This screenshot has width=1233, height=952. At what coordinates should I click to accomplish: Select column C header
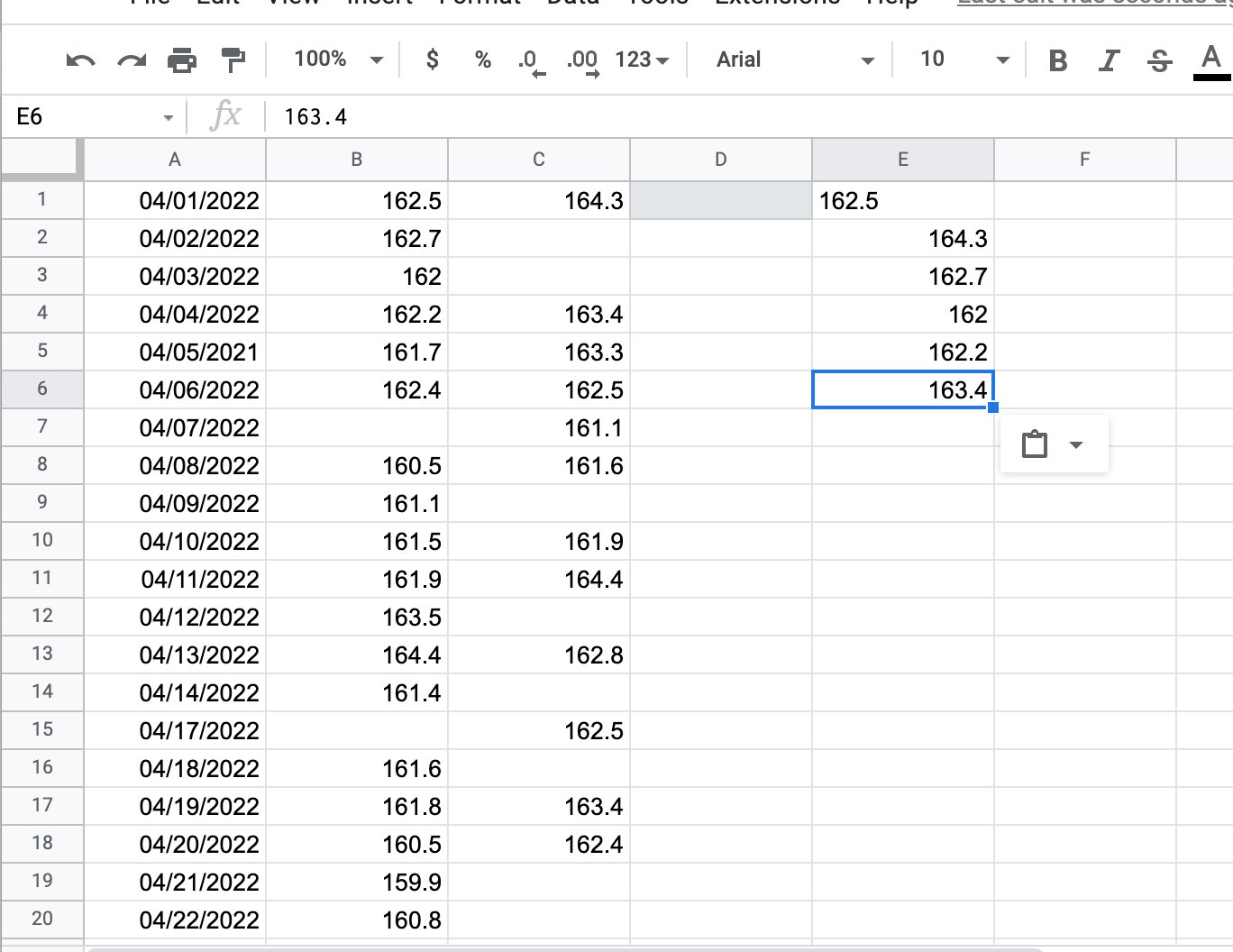pyautogui.click(x=538, y=160)
